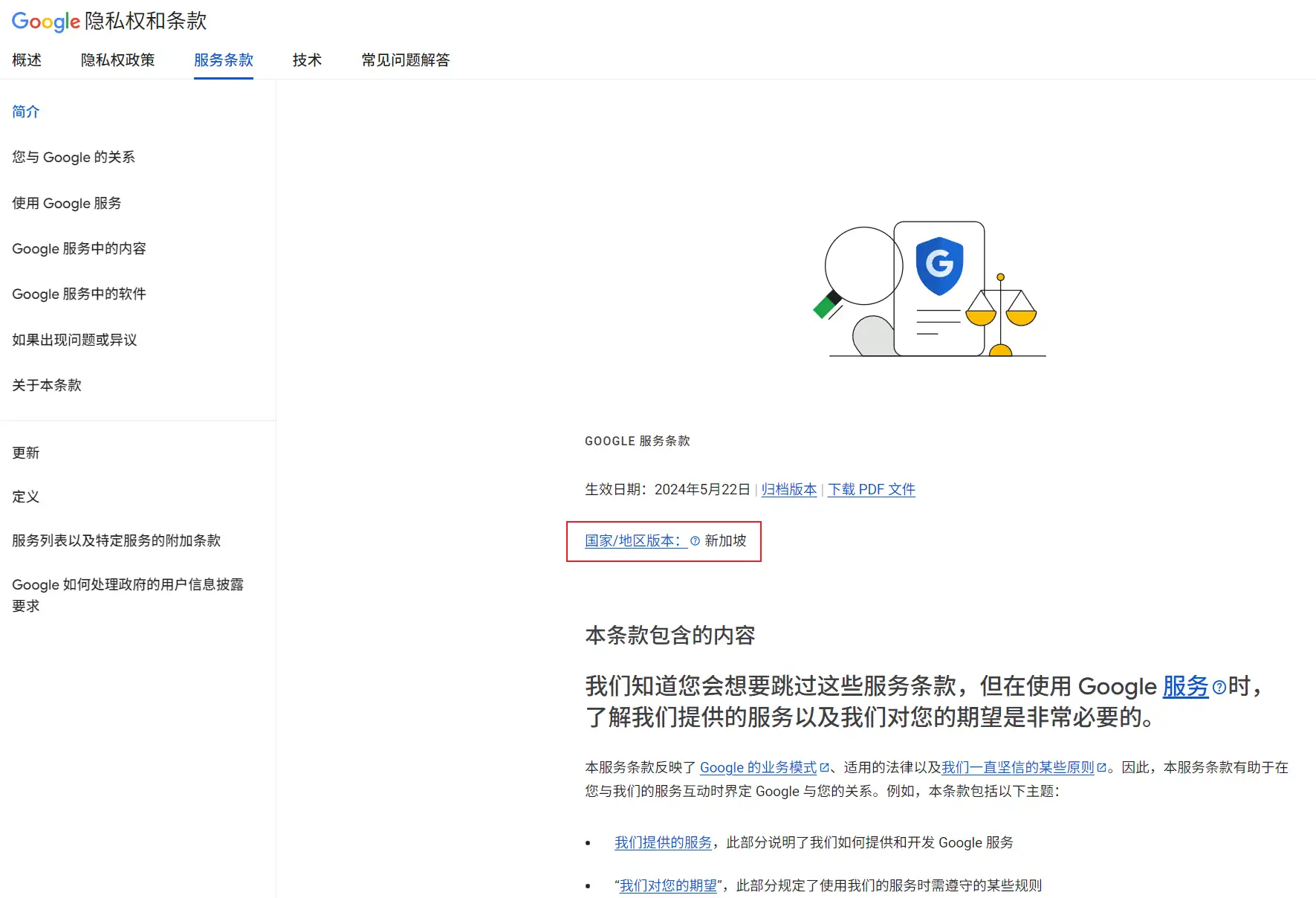
Task: Select 如果出现问题或异议 in the sidebar
Action: click(74, 340)
